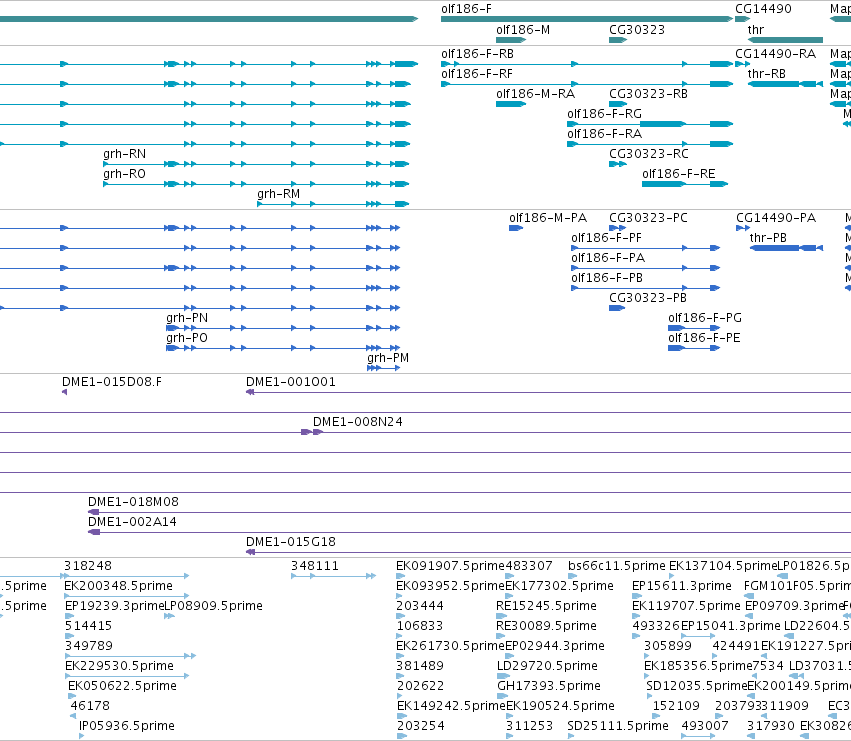Select the LP08909.5prime EST label
The height and width of the screenshot is (741, 851).
coord(213,606)
